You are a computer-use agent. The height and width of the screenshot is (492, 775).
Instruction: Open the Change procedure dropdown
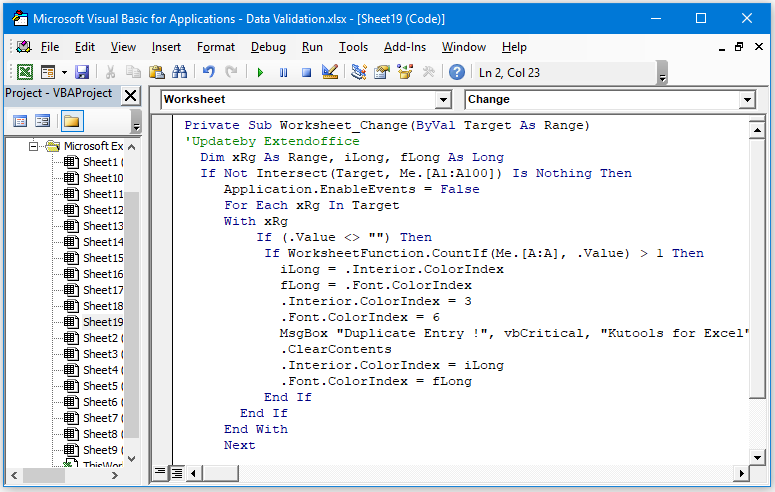(746, 100)
